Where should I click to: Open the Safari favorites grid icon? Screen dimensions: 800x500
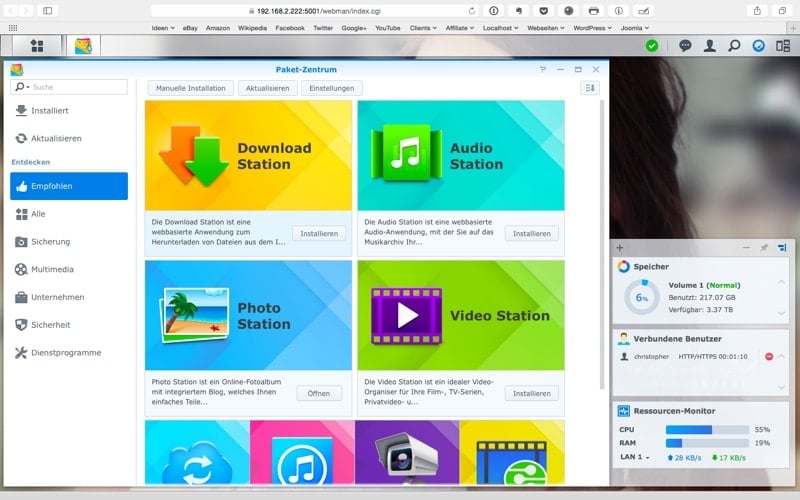click(13, 28)
